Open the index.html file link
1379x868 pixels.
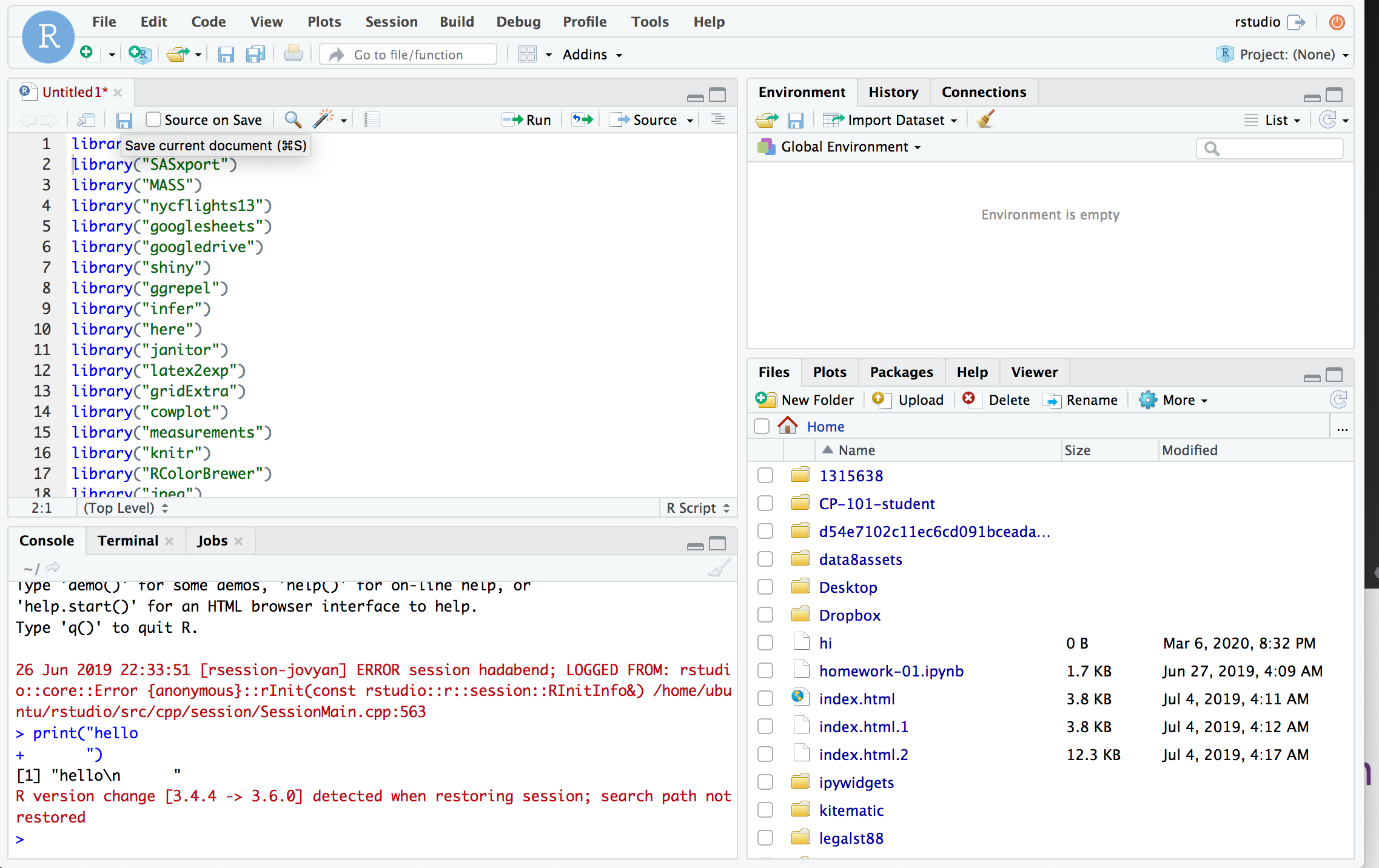click(857, 698)
